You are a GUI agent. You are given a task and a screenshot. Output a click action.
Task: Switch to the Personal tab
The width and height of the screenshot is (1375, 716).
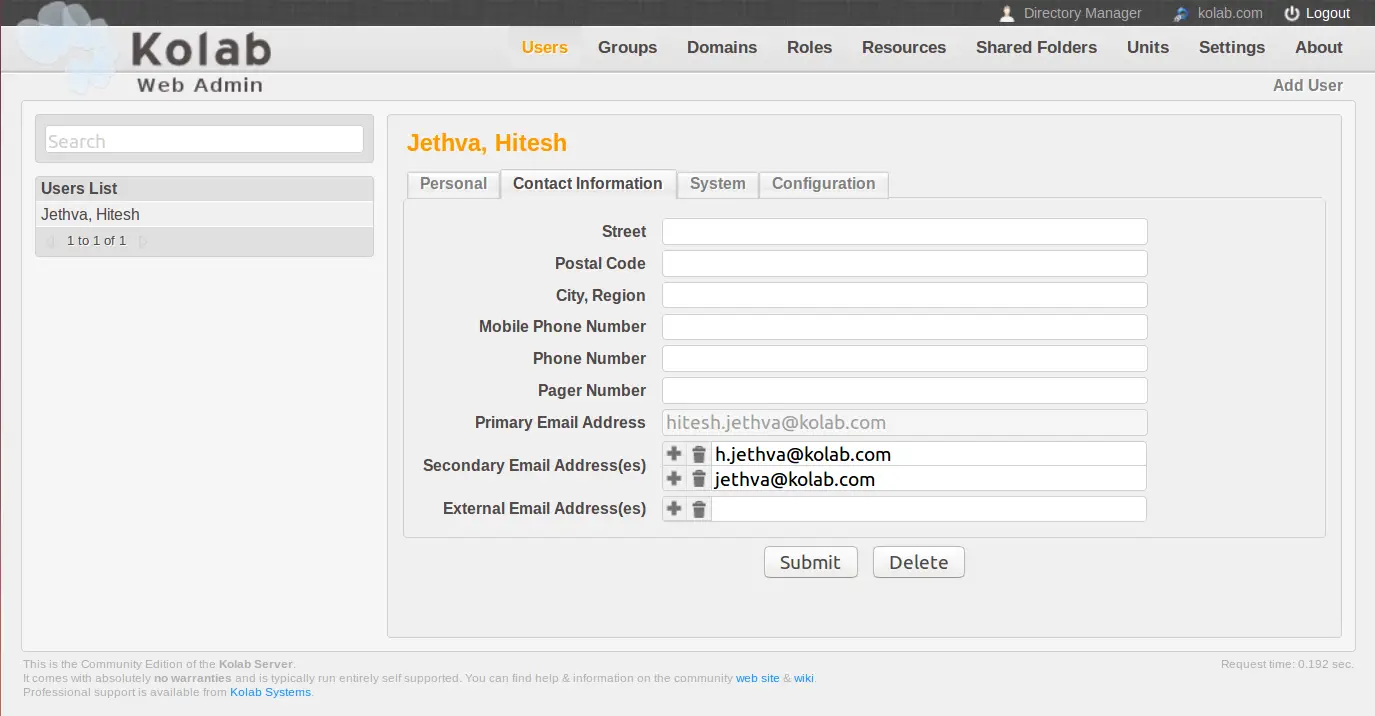(453, 184)
